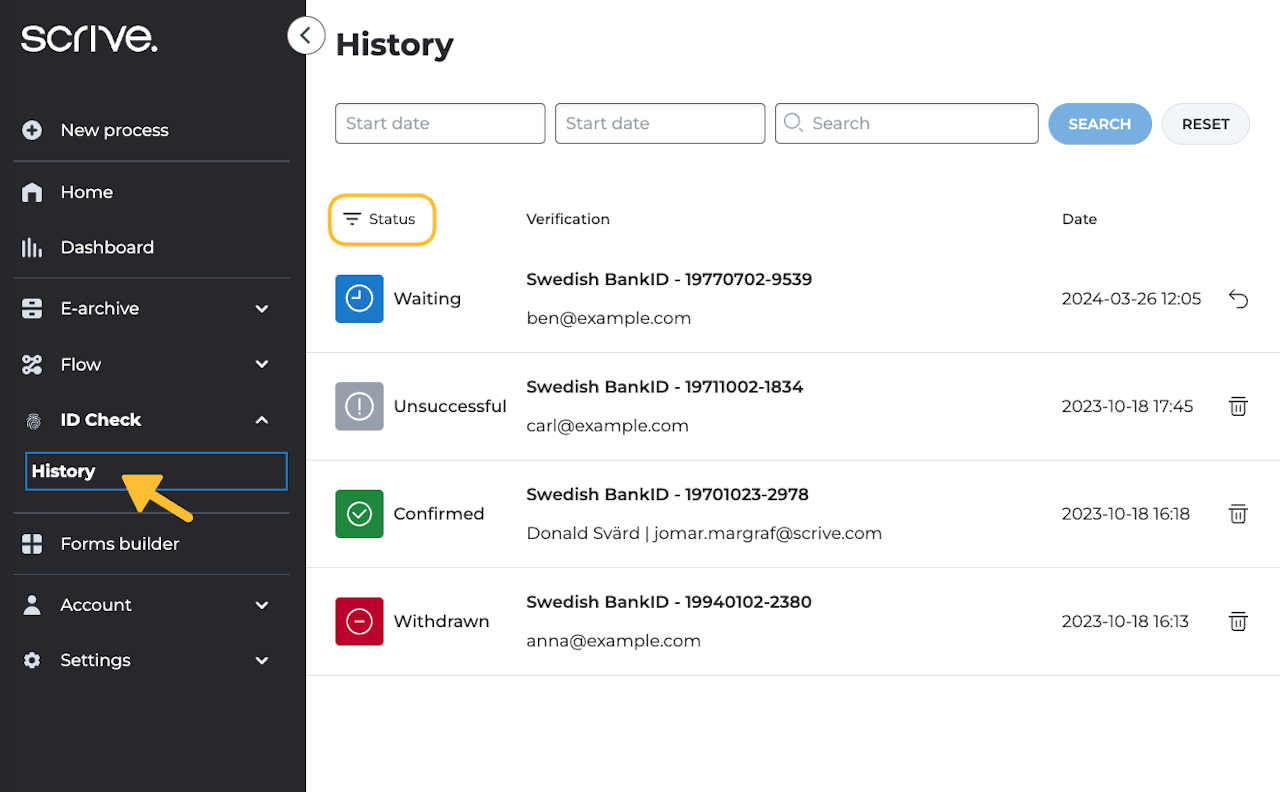
Task: Click the Withdrawn status label
Action: click(441, 621)
